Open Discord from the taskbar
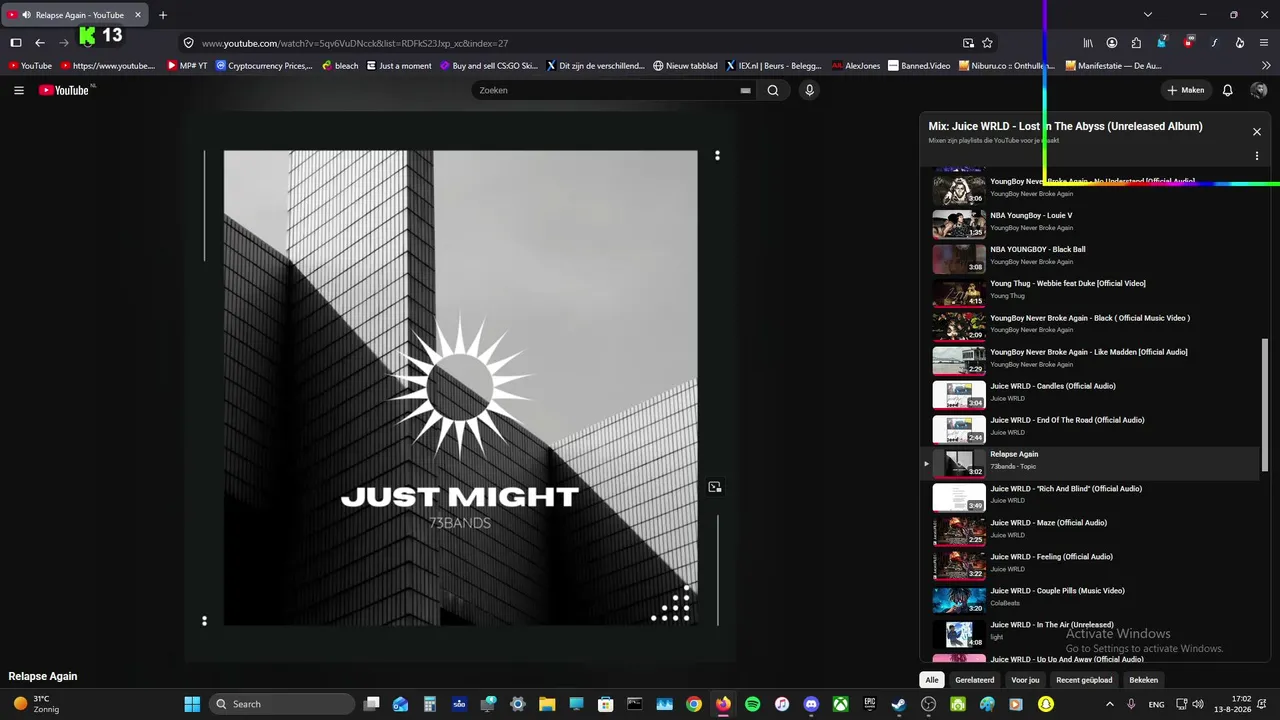Image resolution: width=1280 pixels, height=720 pixels. tap(812, 704)
